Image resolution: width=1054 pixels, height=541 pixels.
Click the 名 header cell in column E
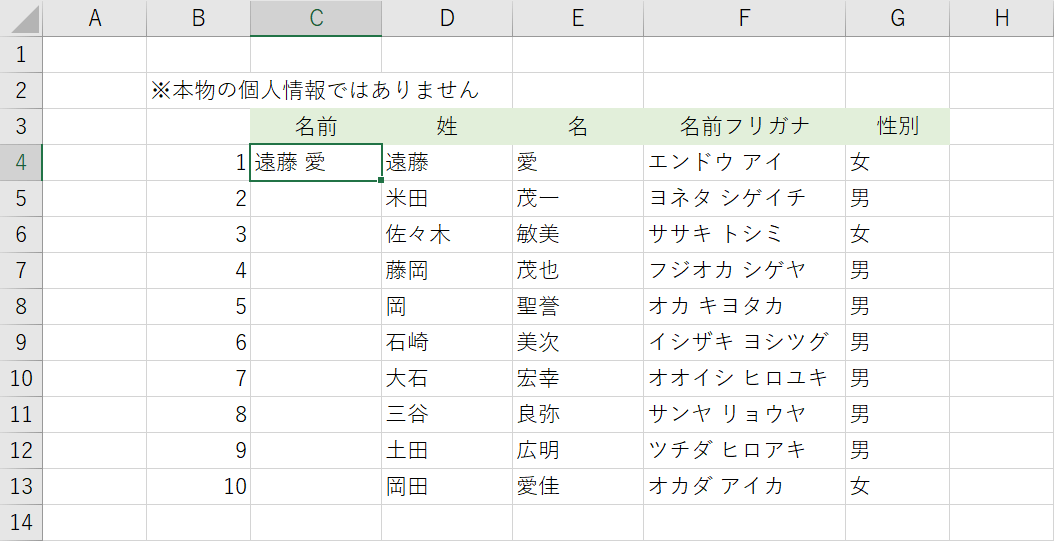pos(578,126)
